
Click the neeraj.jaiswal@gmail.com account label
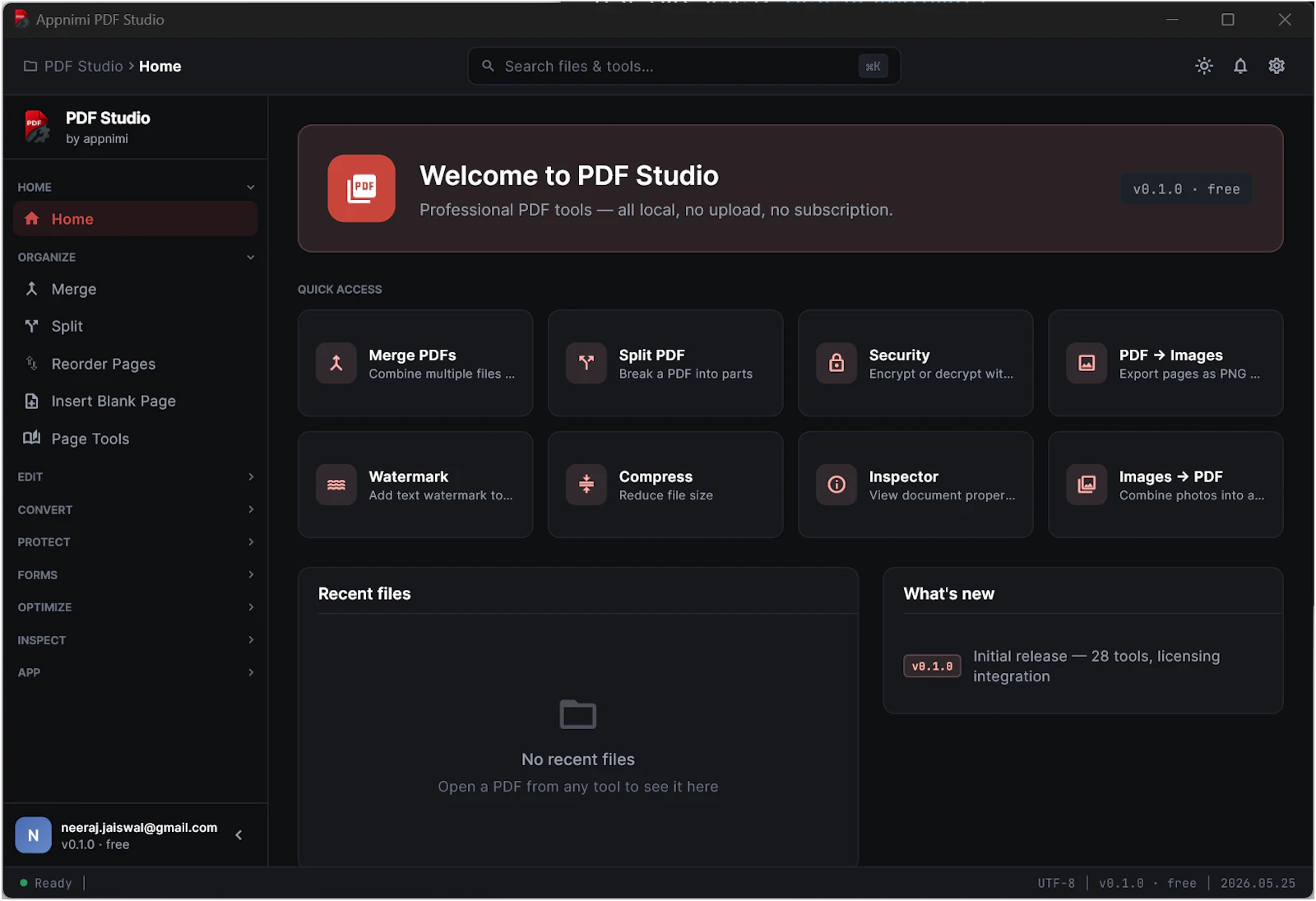[139, 827]
